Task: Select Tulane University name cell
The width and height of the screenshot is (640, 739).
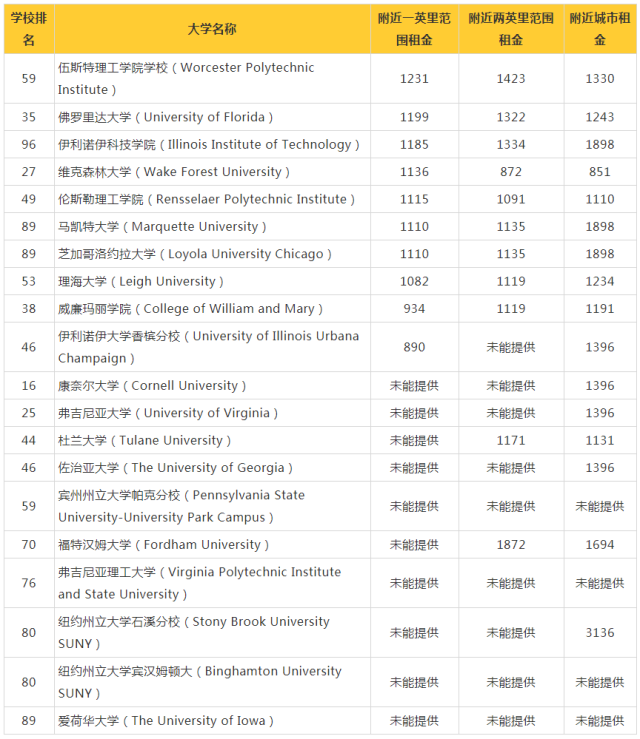Action: [212, 440]
